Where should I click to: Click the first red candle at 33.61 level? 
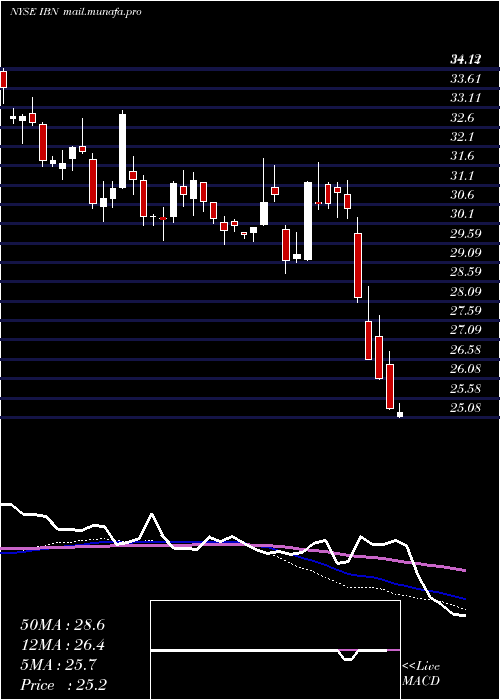click(x=4, y=79)
